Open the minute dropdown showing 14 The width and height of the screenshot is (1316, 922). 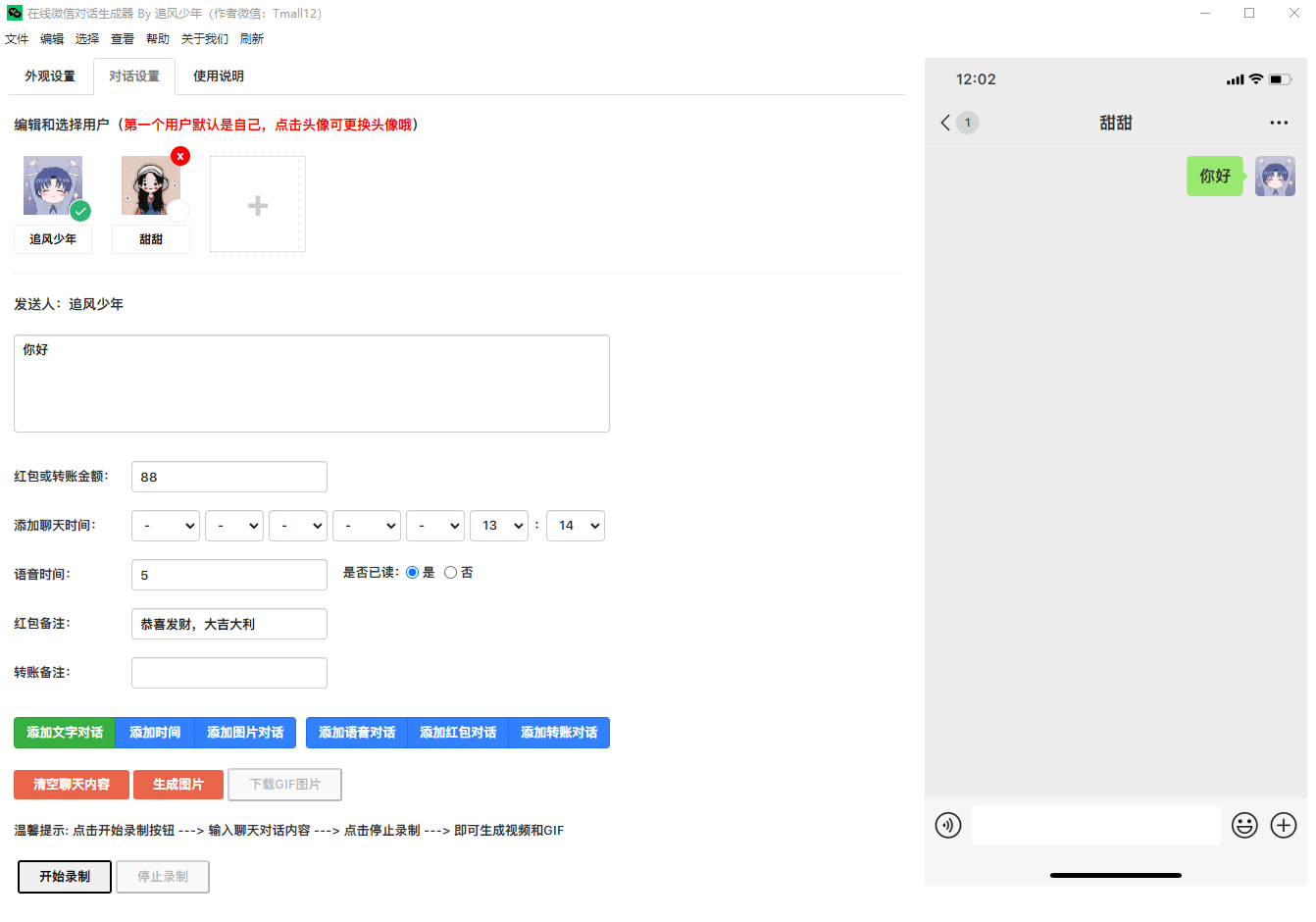pyautogui.click(x=575, y=525)
